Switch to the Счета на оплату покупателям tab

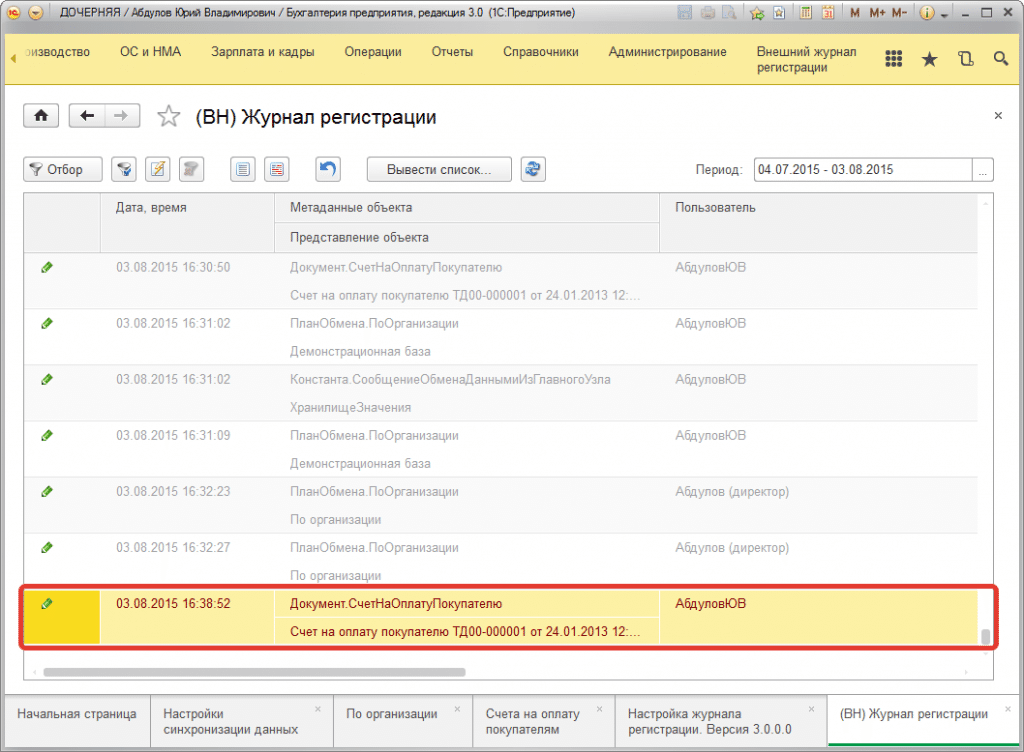[532, 720]
